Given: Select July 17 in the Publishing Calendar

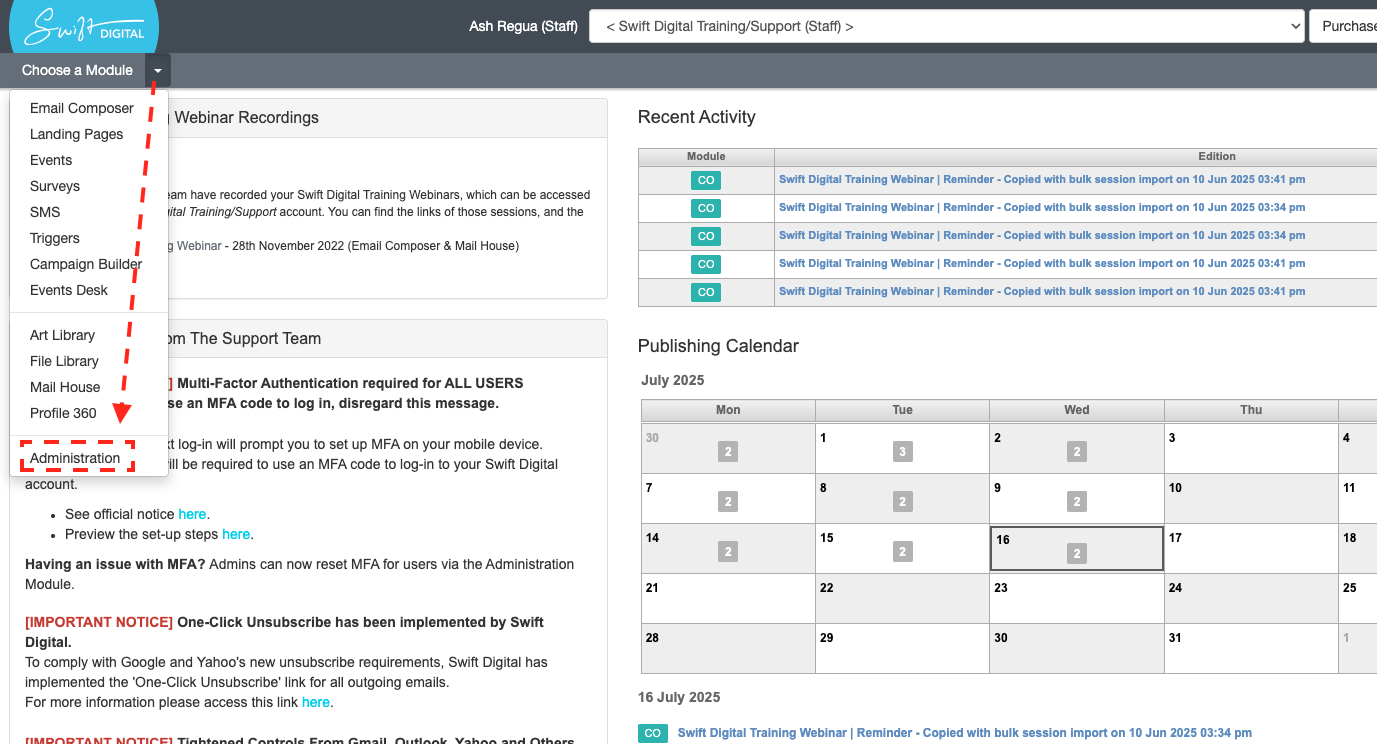Looking at the screenshot, I should 1251,548.
